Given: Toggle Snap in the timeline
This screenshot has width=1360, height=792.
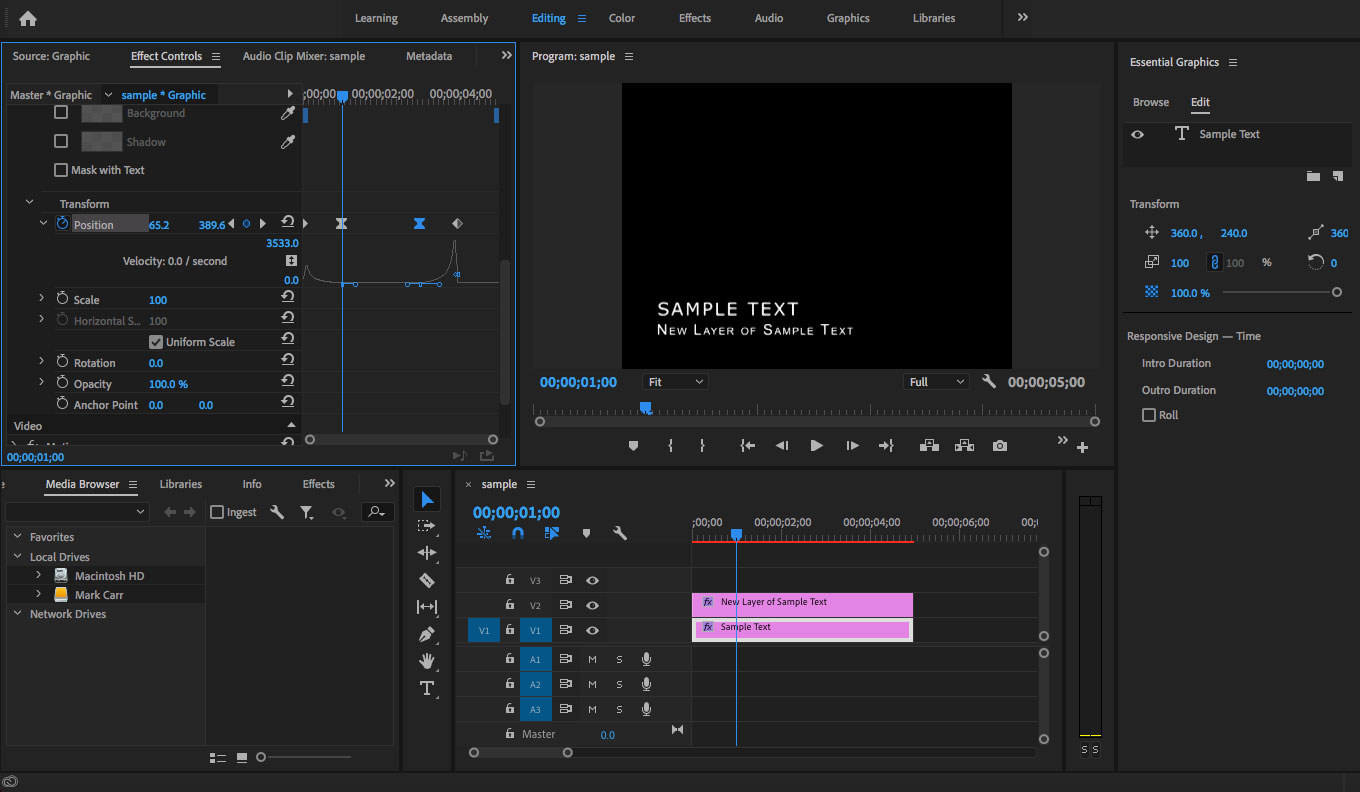Looking at the screenshot, I should (518, 533).
